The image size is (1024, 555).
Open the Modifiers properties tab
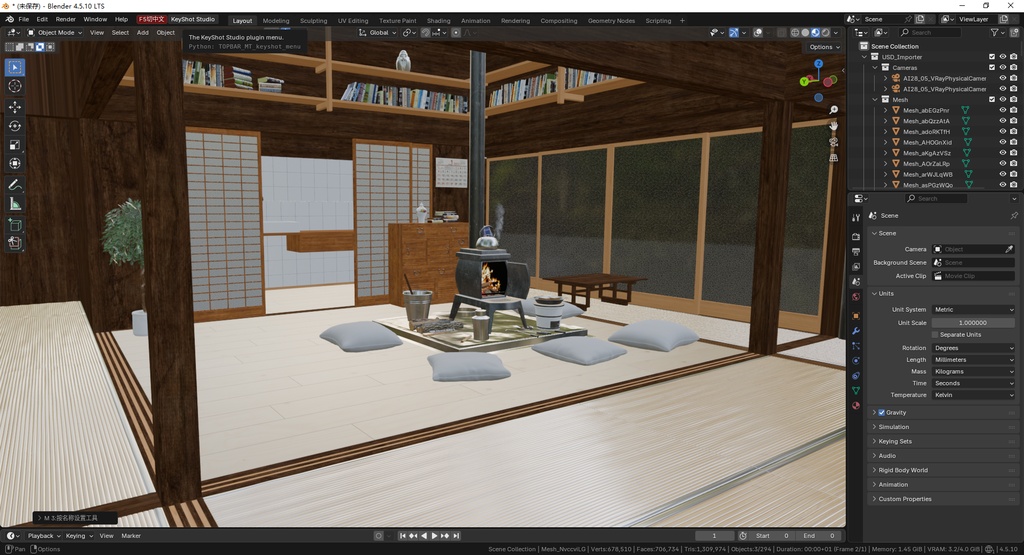point(856,330)
